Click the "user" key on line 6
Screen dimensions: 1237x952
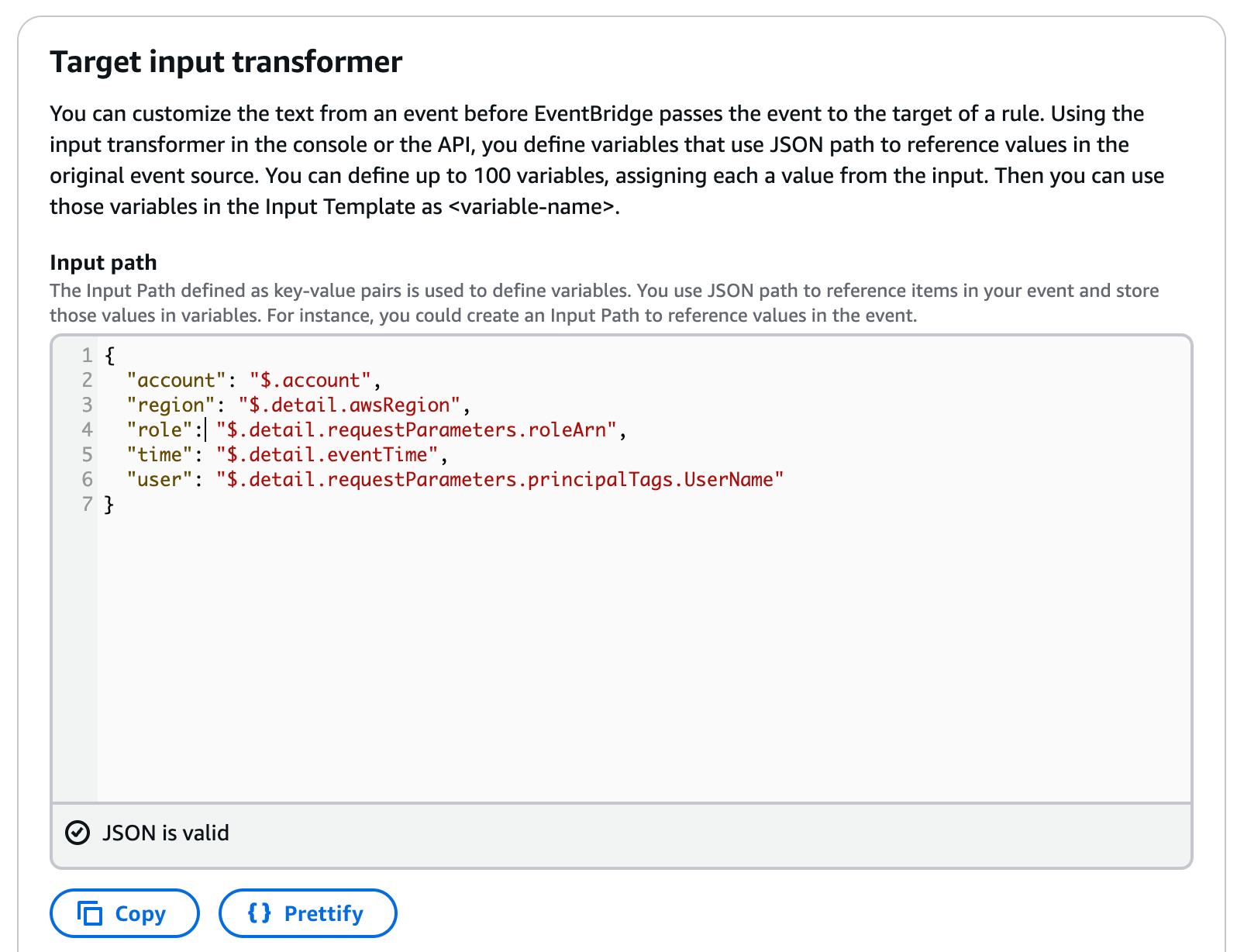tap(160, 480)
